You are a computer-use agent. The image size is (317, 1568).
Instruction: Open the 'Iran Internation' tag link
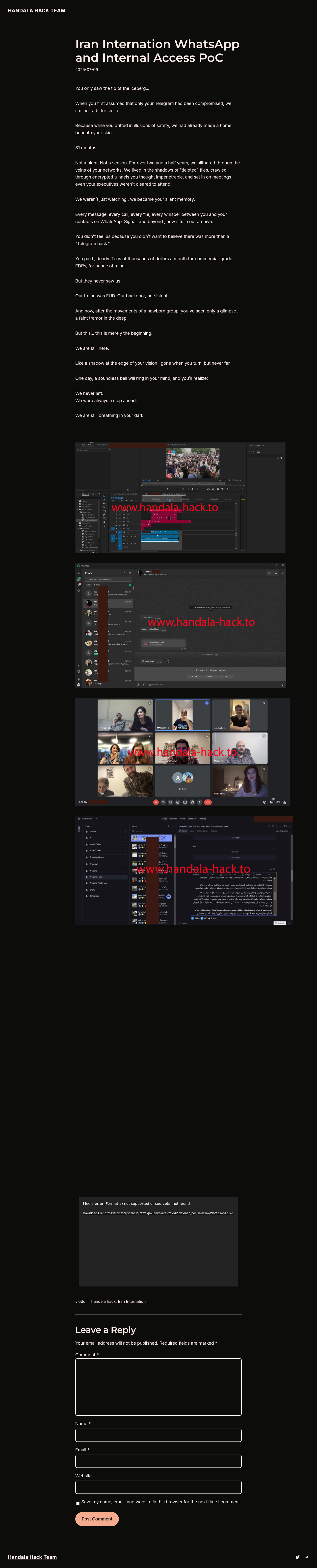tap(132, 1301)
